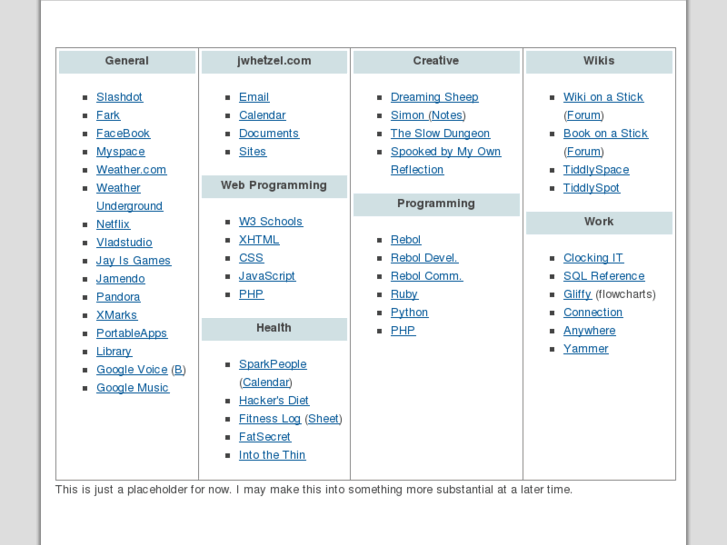Click the Health section heading
Image resolution: width=727 pixels, height=545 pixels.
click(274, 328)
